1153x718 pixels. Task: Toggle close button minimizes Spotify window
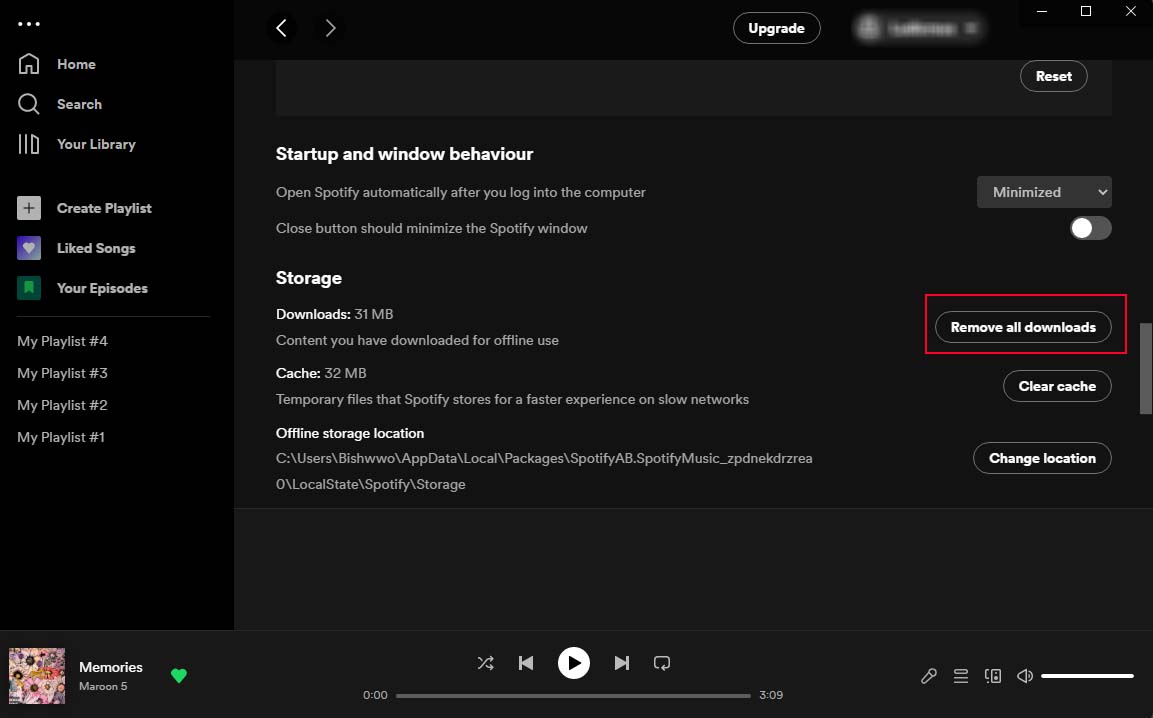[x=1090, y=228]
